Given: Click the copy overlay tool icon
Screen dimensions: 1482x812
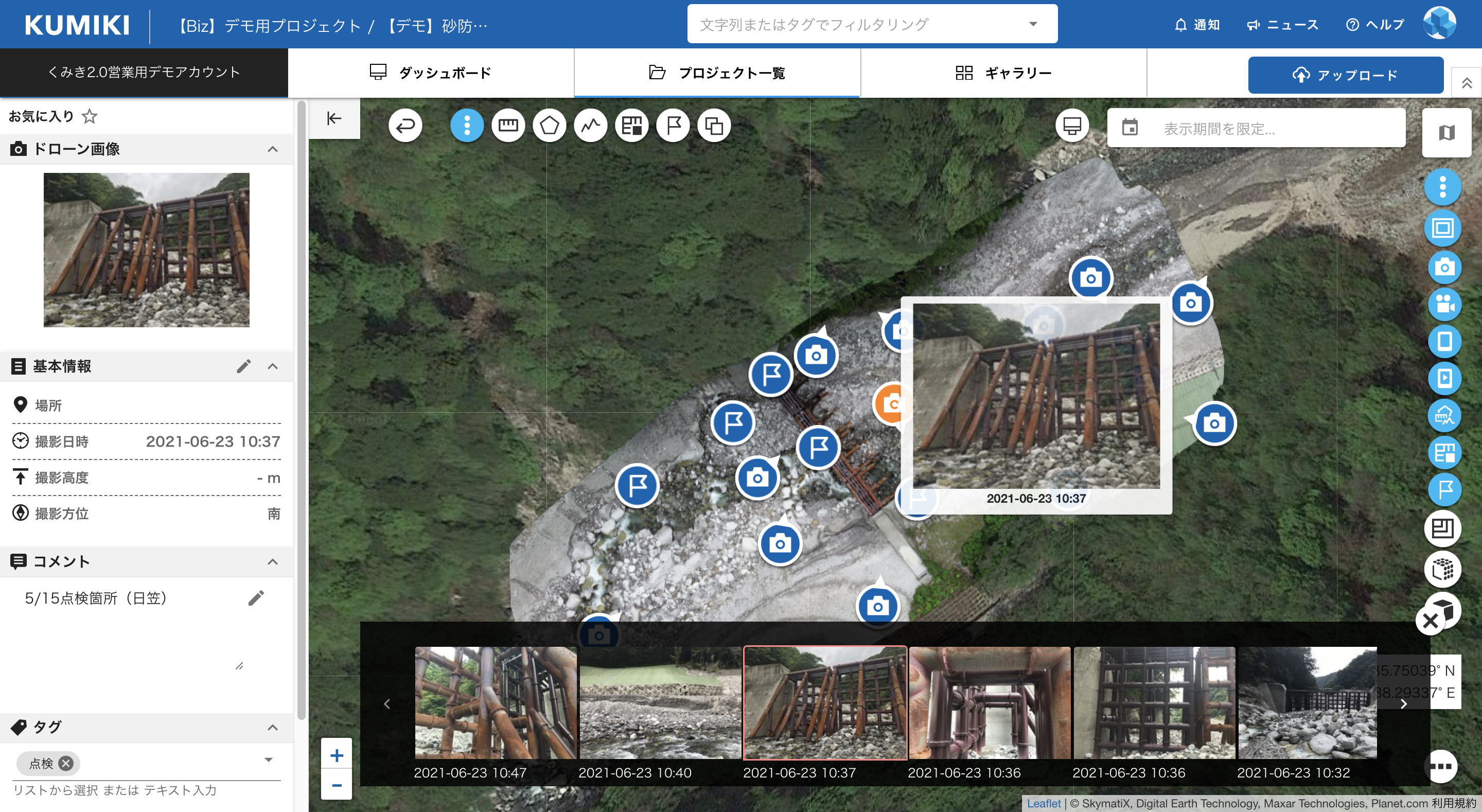Looking at the screenshot, I should (x=714, y=126).
